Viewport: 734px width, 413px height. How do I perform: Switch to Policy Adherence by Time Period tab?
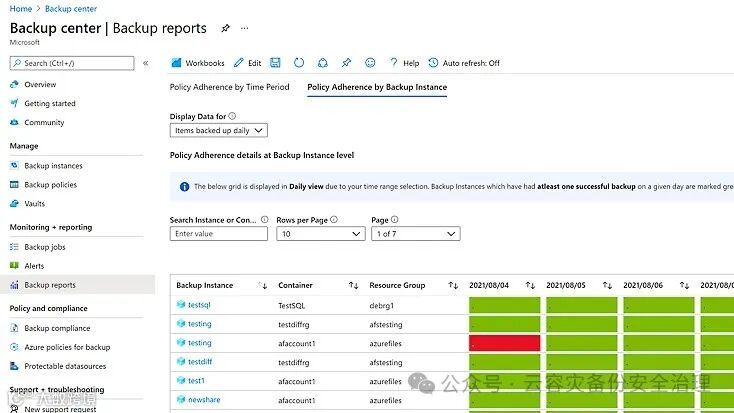tap(229, 87)
